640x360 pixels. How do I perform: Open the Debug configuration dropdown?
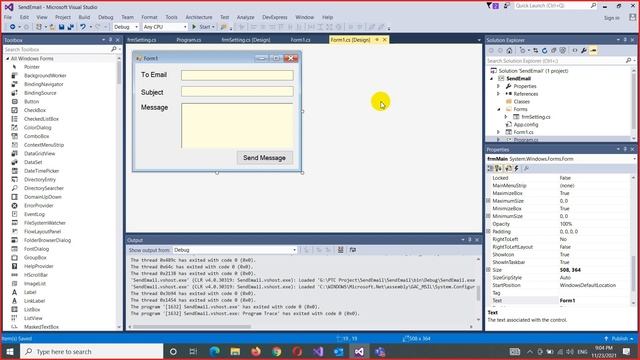point(126,27)
